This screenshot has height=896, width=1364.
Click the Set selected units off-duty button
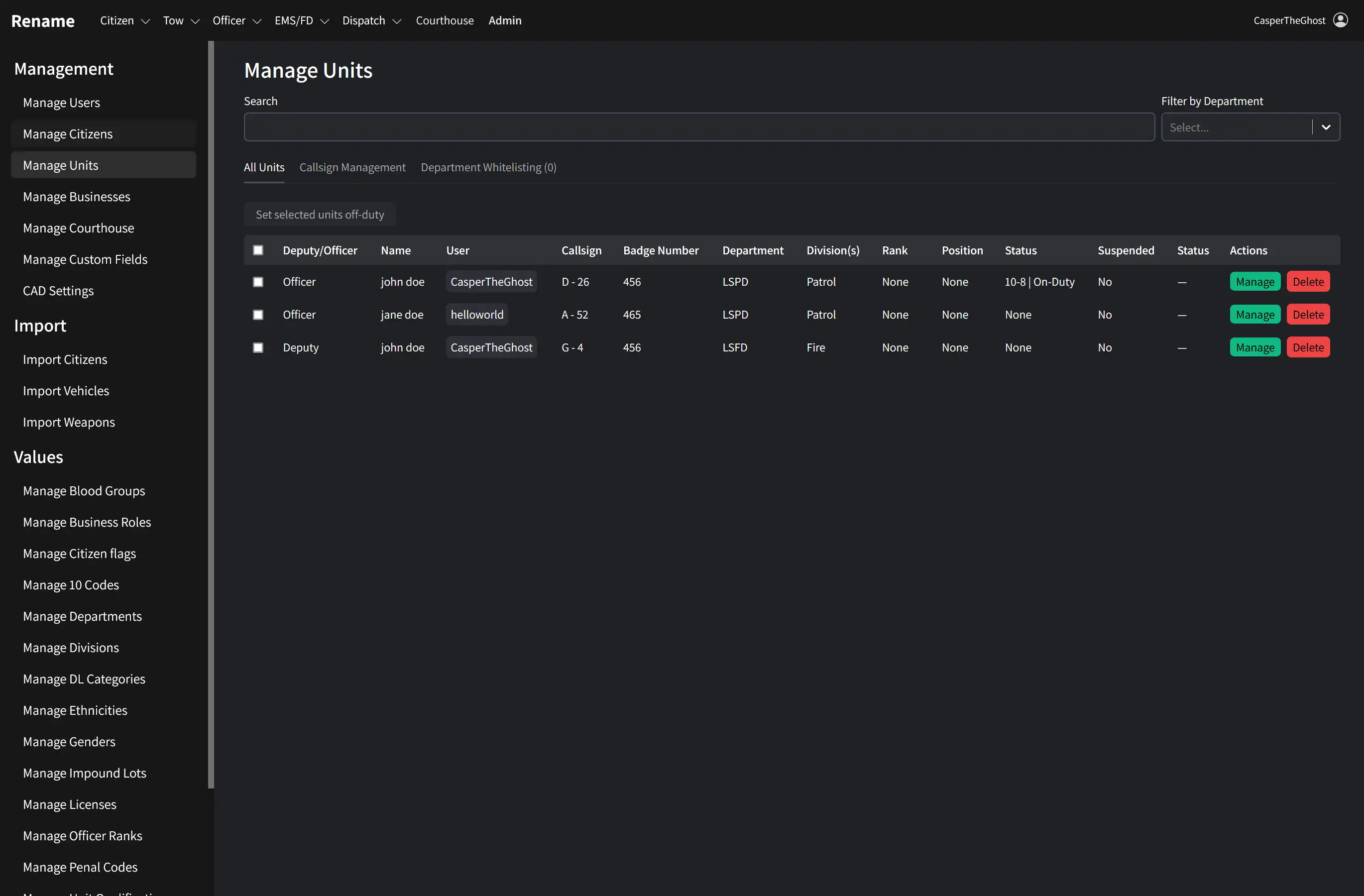320,214
